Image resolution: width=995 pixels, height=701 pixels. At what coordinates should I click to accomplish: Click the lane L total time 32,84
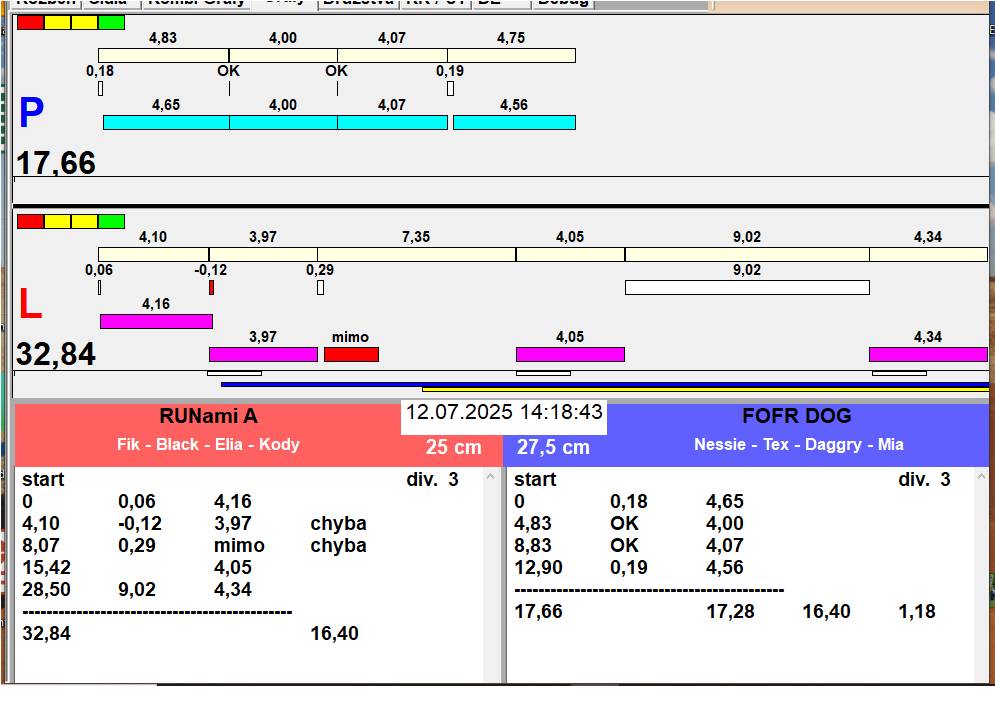click(56, 353)
